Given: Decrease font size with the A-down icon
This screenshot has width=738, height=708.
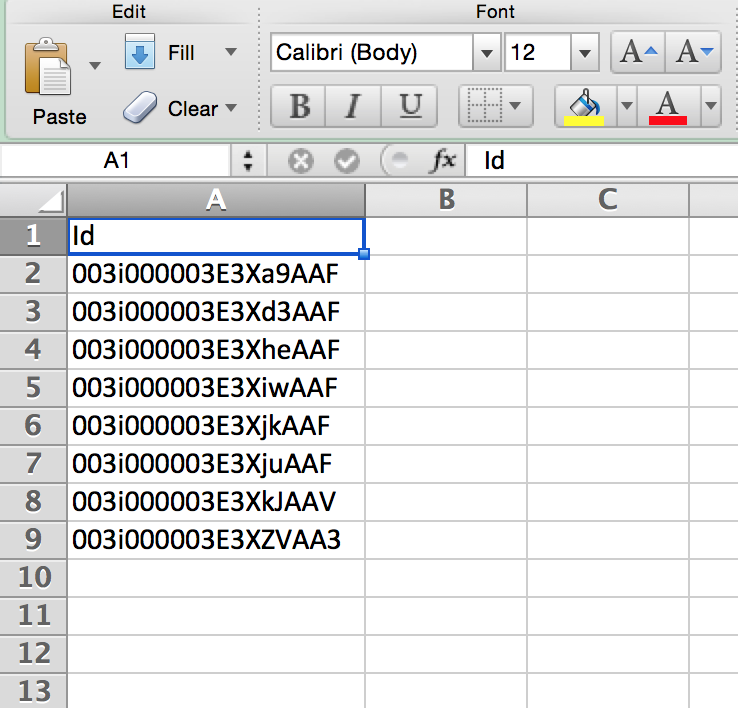Looking at the screenshot, I should [693, 52].
